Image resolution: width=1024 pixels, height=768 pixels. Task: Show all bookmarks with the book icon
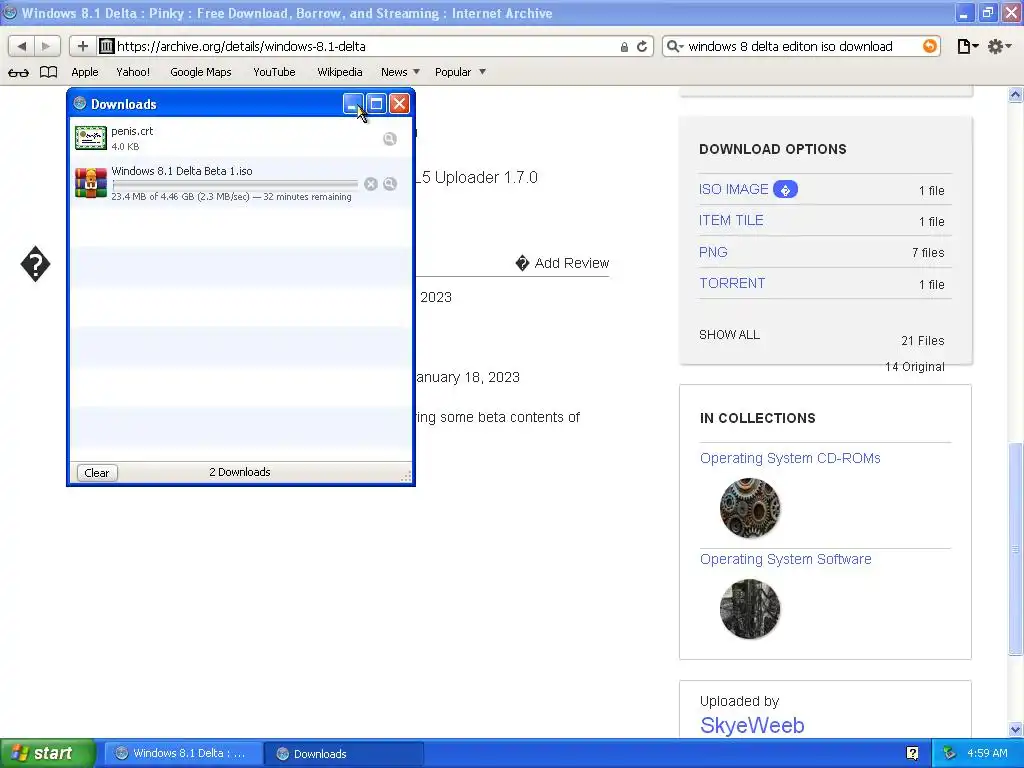pos(48,72)
